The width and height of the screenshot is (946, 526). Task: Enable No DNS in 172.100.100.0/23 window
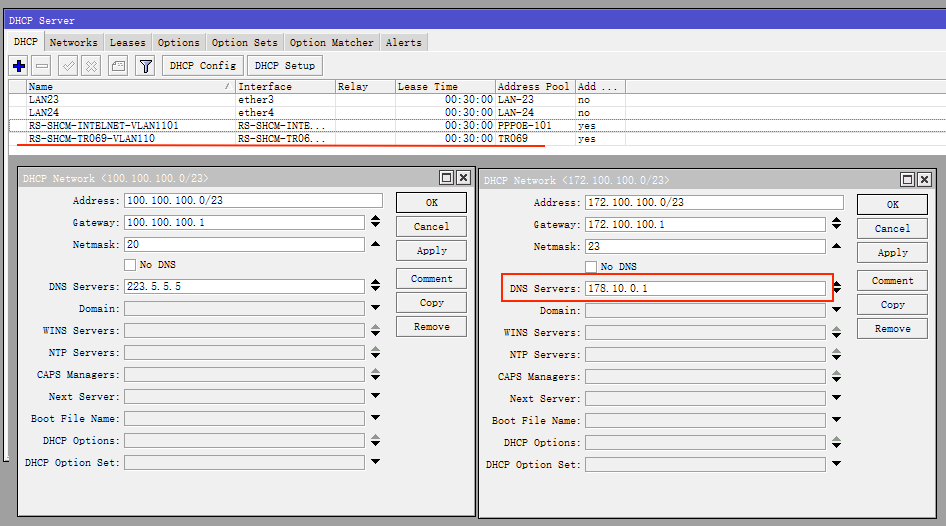[591, 267]
